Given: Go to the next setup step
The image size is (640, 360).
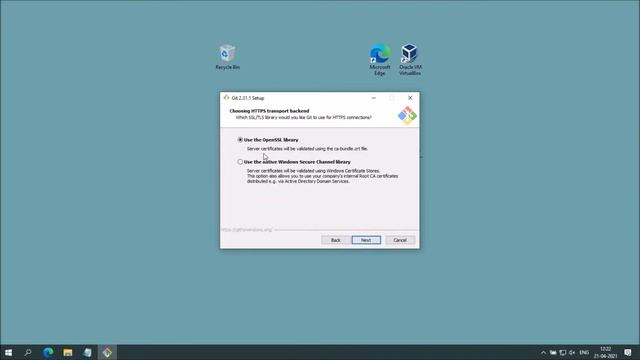Looking at the screenshot, I should coord(366,240).
